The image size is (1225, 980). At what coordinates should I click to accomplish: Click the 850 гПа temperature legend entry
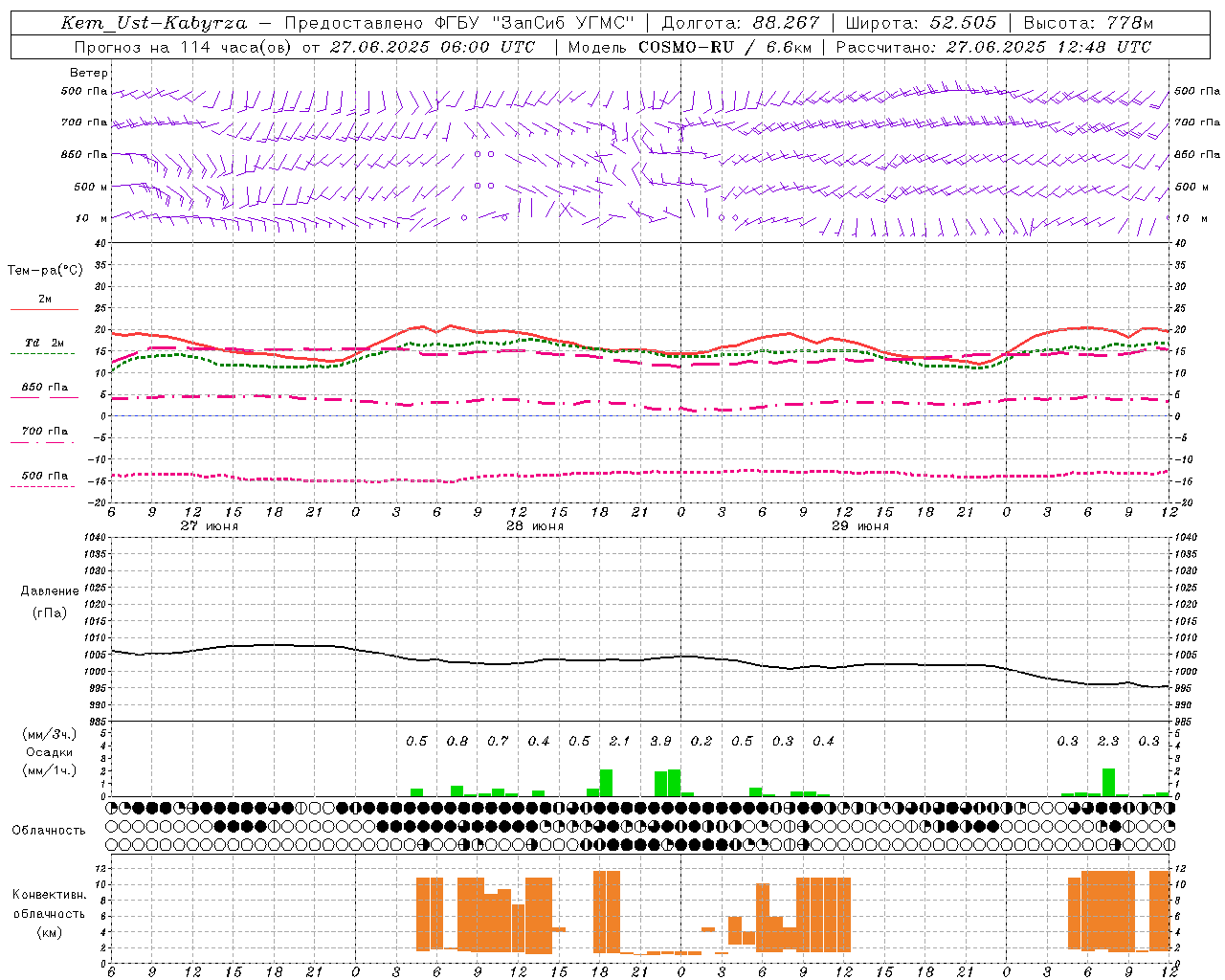pos(44,388)
